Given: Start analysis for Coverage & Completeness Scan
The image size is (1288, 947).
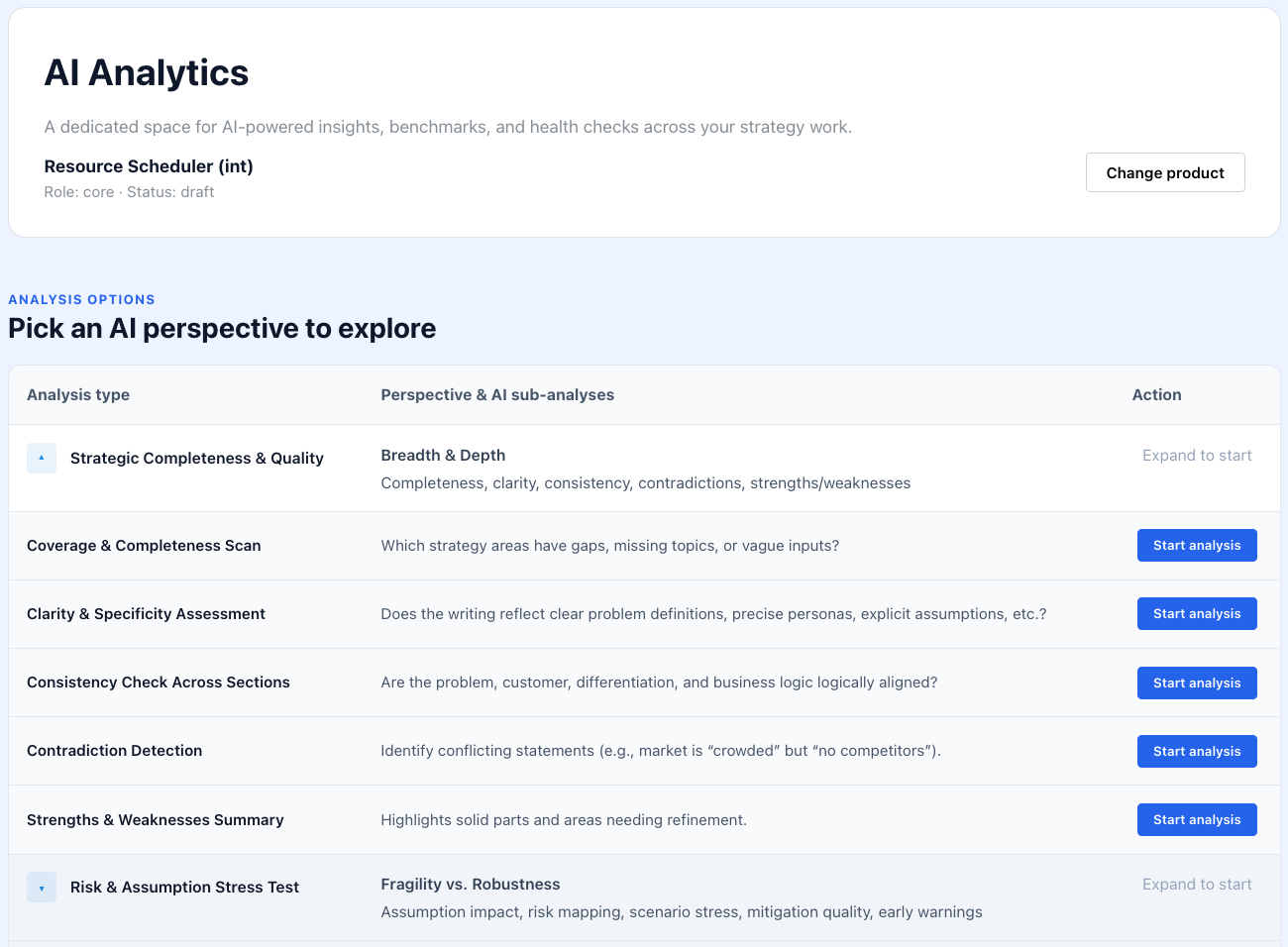Looking at the screenshot, I should 1197,545.
